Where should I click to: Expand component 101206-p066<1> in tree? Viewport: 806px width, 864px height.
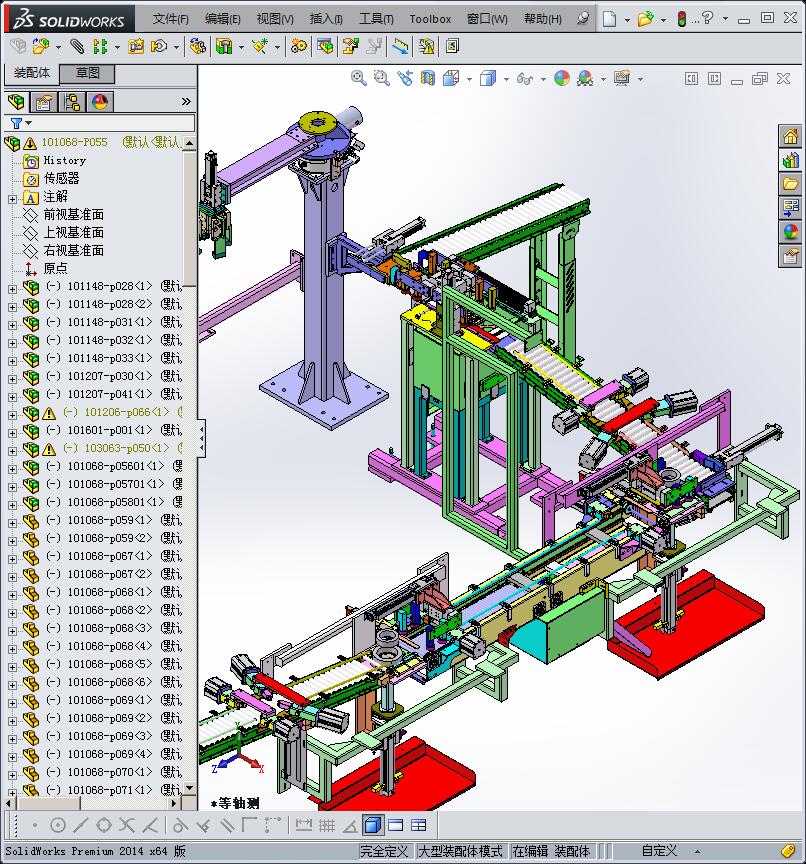[12, 415]
